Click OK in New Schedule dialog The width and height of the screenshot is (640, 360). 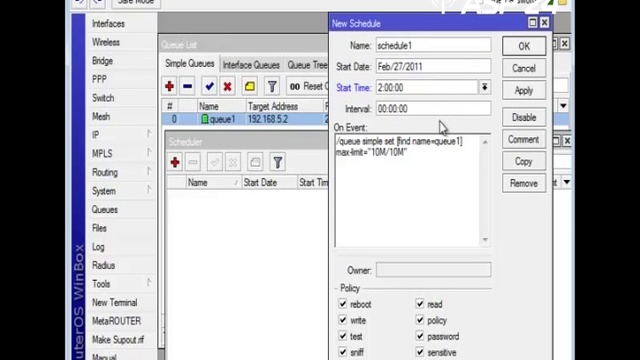click(524, 46)
